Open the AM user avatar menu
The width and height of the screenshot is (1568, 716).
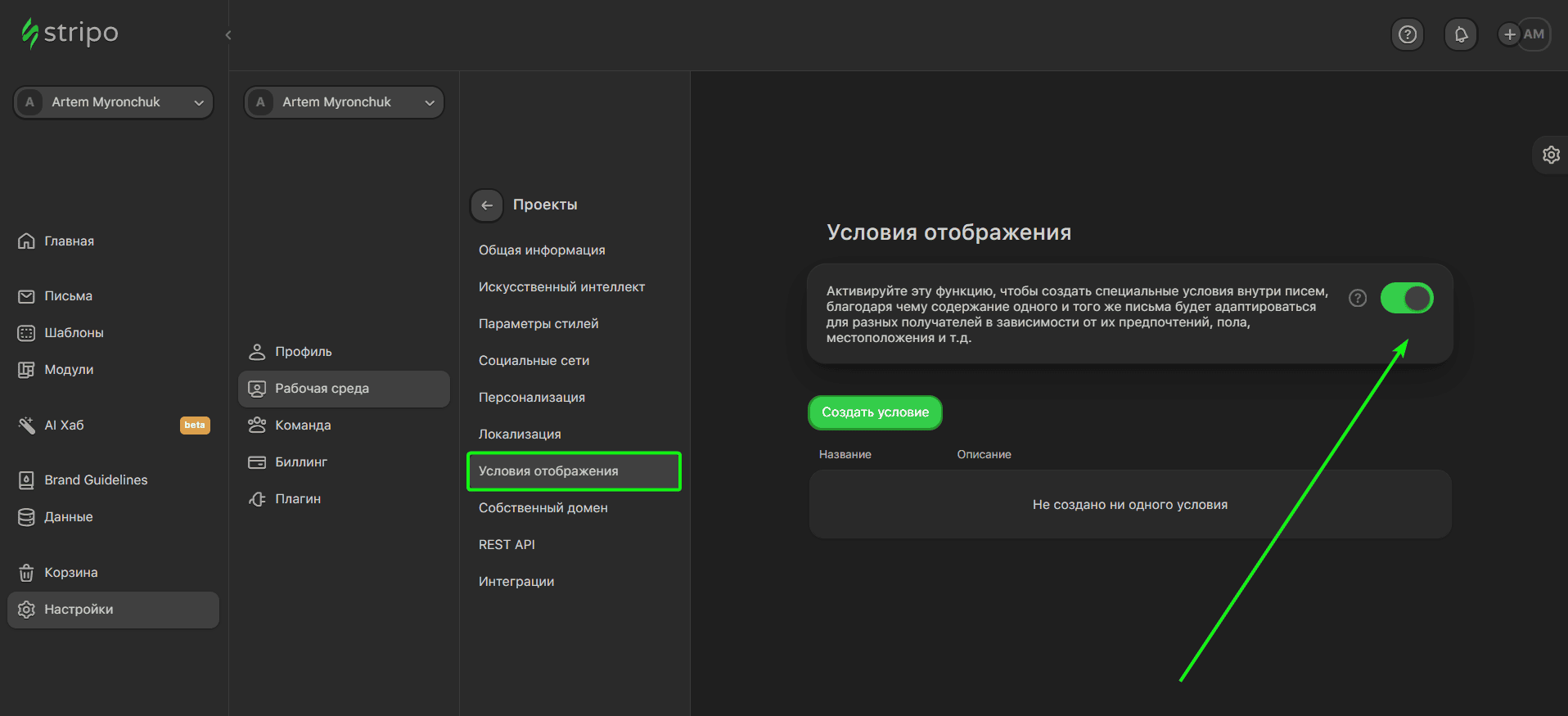tap(1534, 34)
